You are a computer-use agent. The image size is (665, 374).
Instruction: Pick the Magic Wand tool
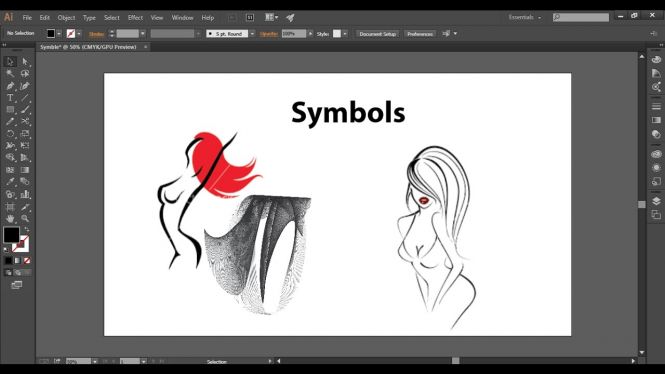click(x=10, y=73)
